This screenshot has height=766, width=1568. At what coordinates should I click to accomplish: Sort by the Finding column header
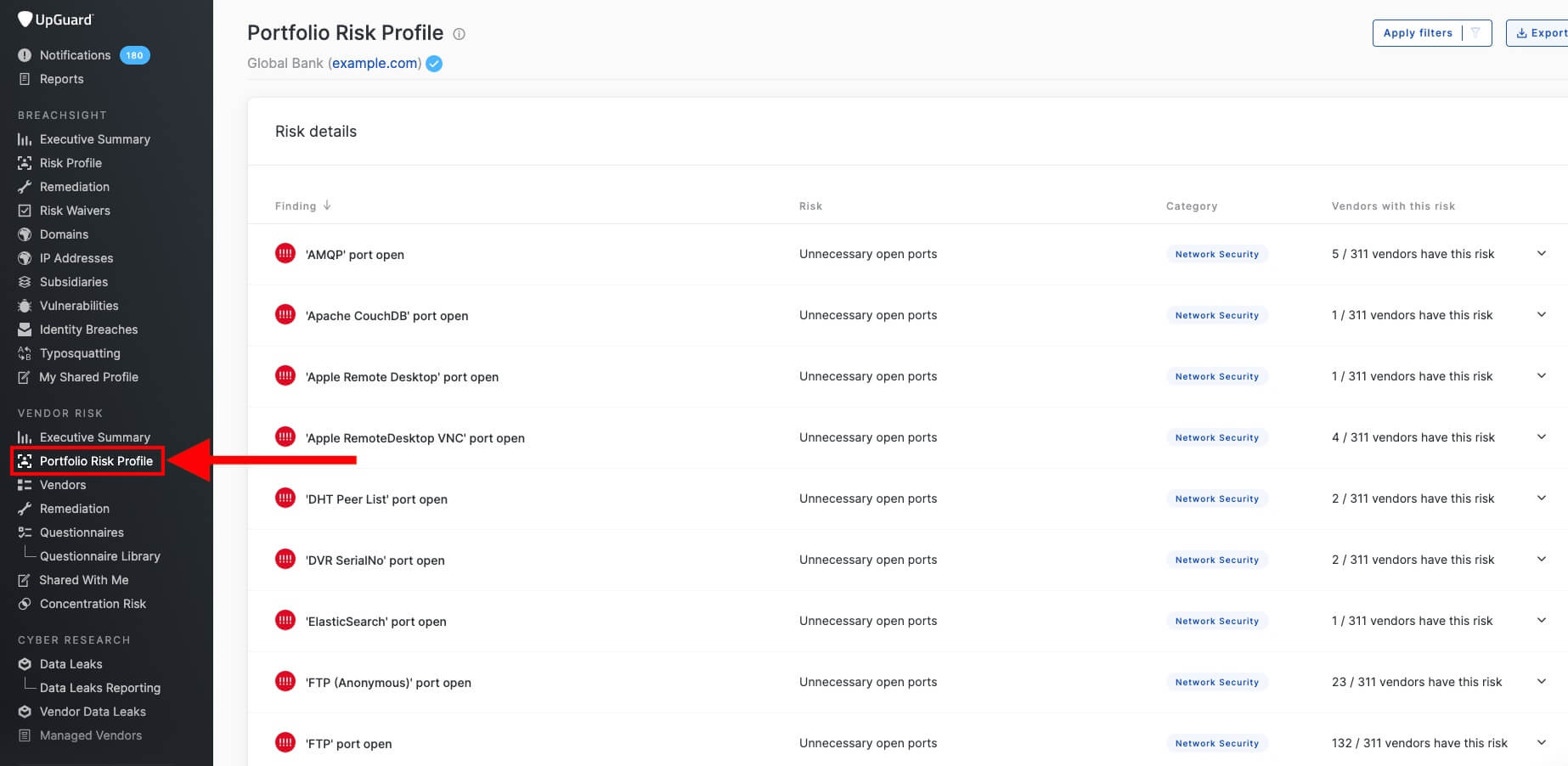(x=302, y=206)
